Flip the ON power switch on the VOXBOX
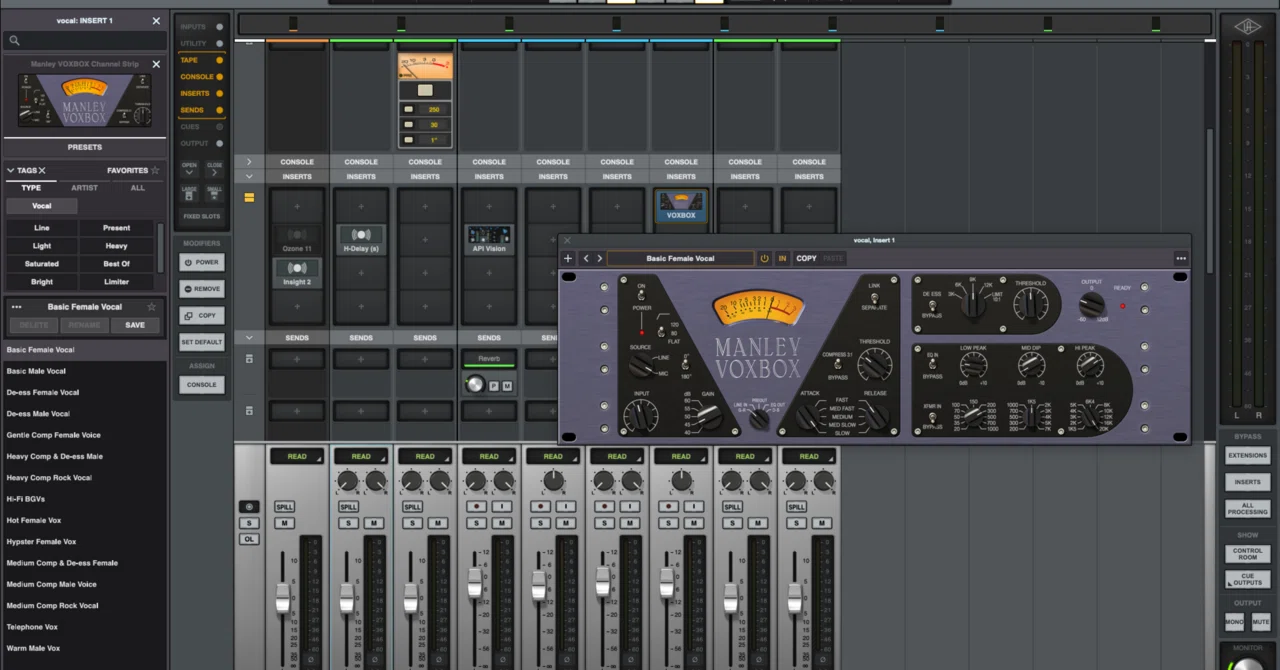1280x670 pixels. point(641,297)
